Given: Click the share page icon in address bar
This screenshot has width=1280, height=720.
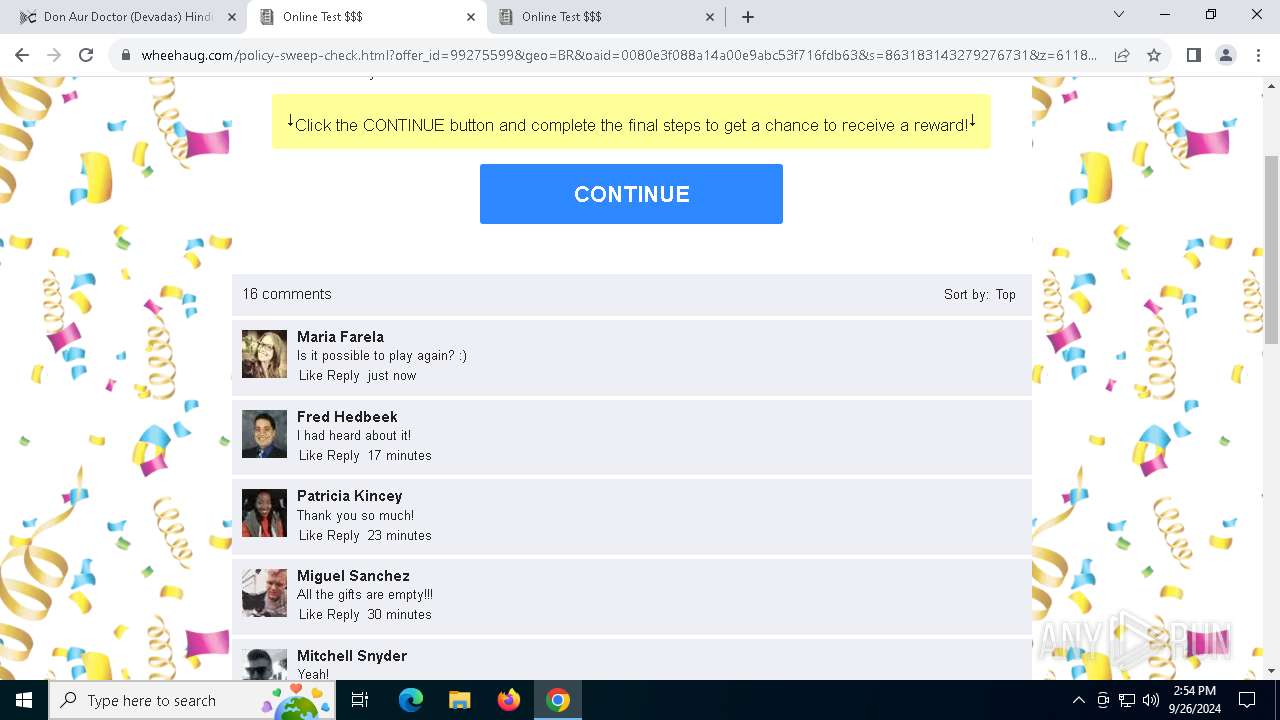Looking at the screenshot, I should [1122, 55].
